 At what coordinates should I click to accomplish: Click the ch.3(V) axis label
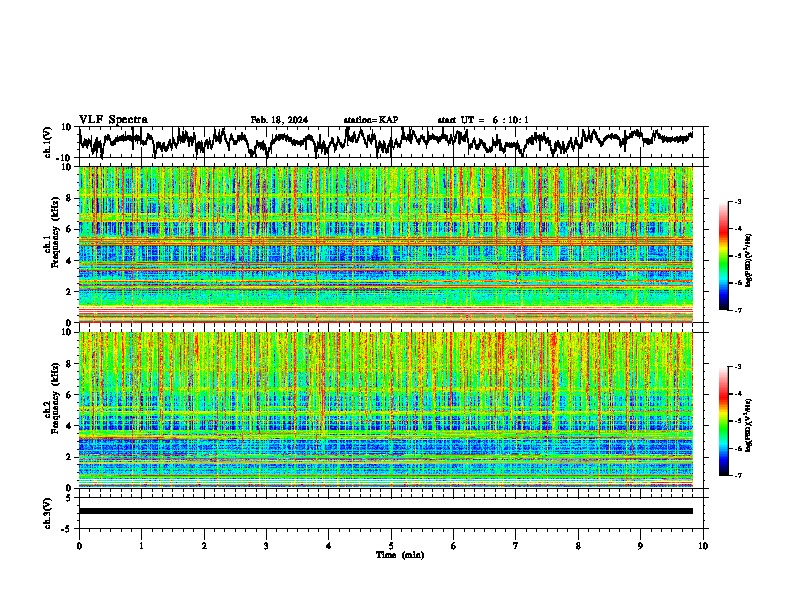tap(48, 514)
